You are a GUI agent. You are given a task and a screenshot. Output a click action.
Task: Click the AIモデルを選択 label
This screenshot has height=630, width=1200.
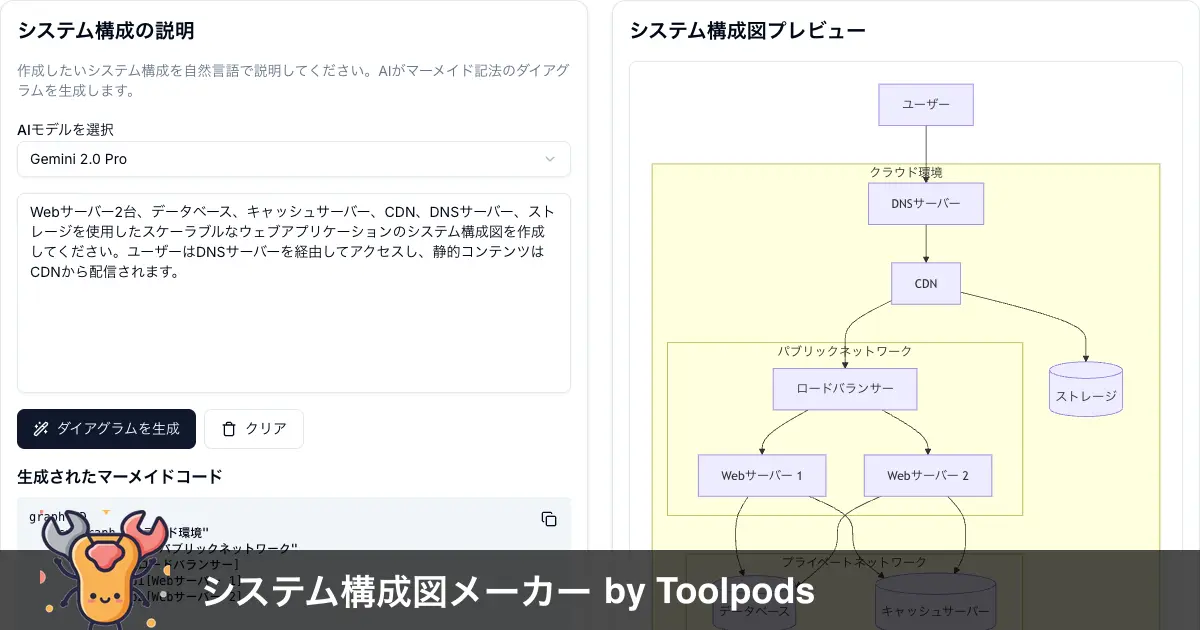[65, 130]
